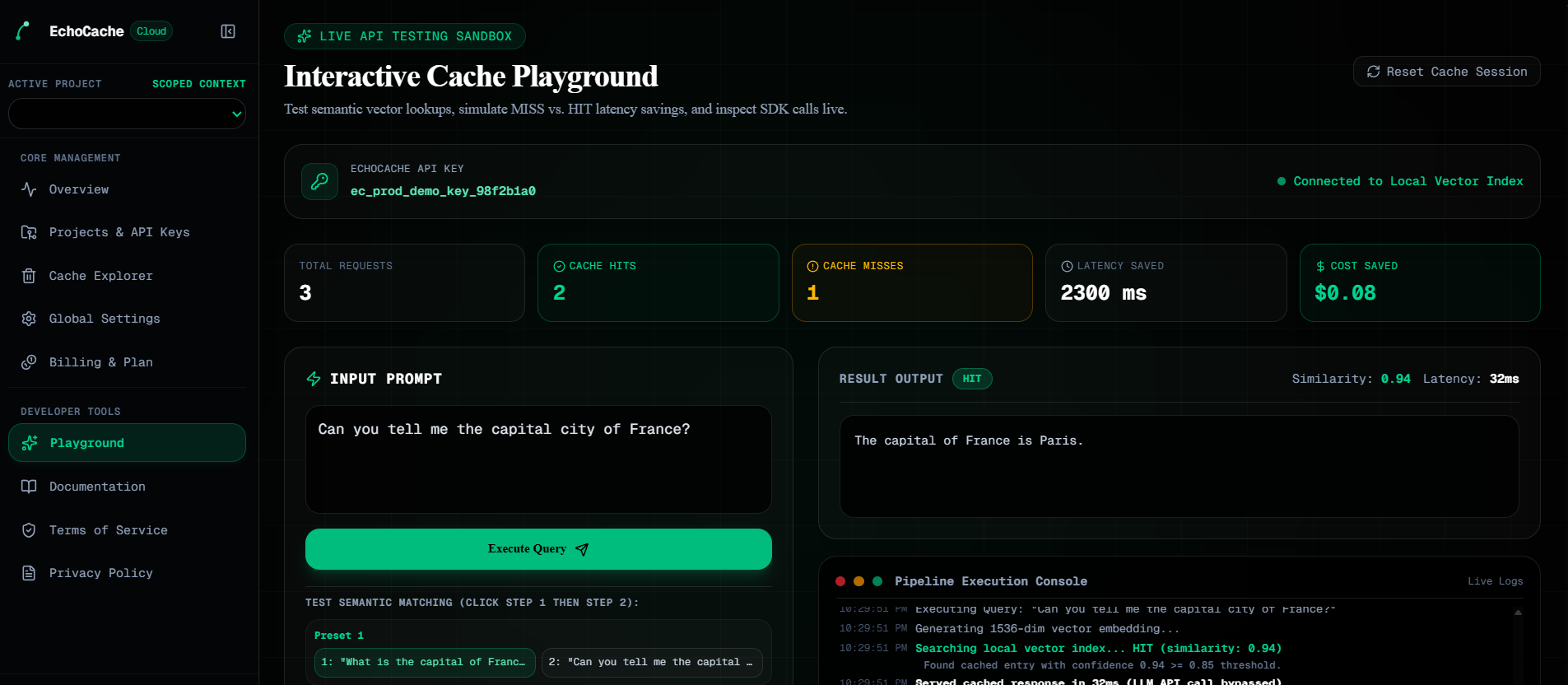1568x685 pixels.
Task: Click the Cache Hits value 2
Action: 559,293
